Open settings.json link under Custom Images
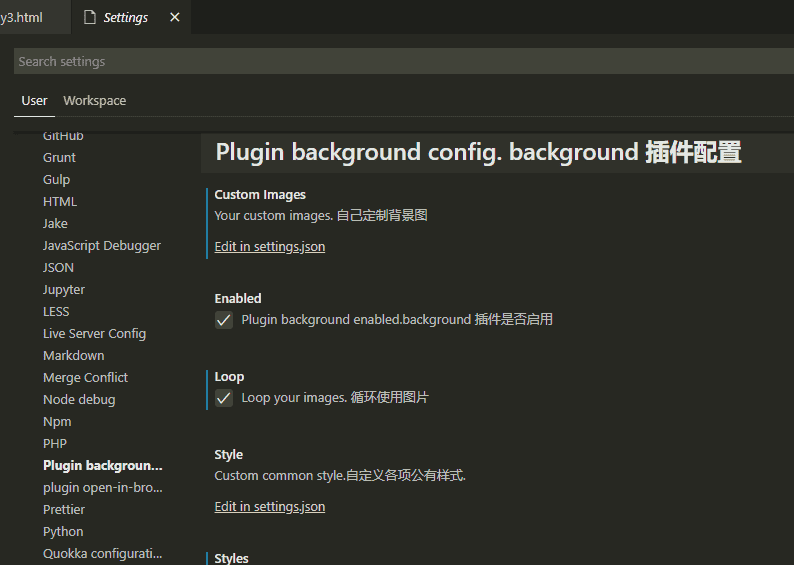The width and height of the screenshot is (794, 565). [x=269, y=247]
